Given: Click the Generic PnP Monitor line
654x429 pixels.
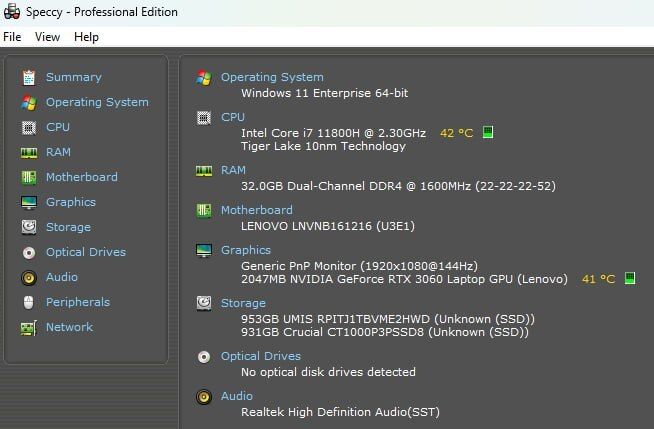Looking at the screenshot, I should pyautogui.click(x=359, y=266).
